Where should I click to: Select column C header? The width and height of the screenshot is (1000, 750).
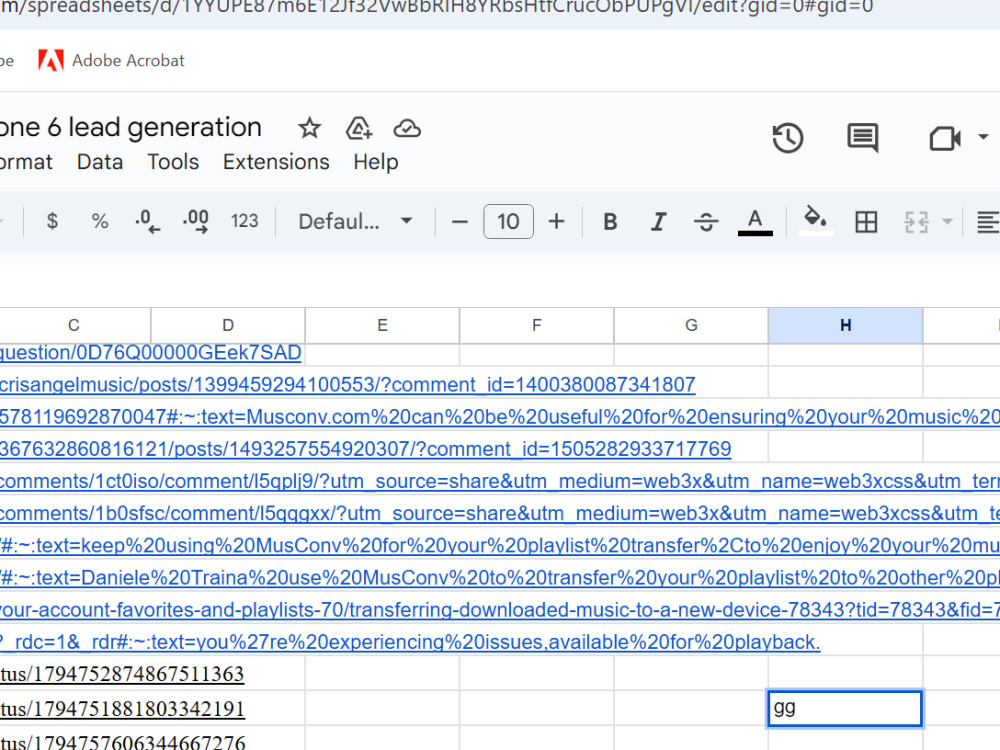pyautogui.click(x=74, y=325)
